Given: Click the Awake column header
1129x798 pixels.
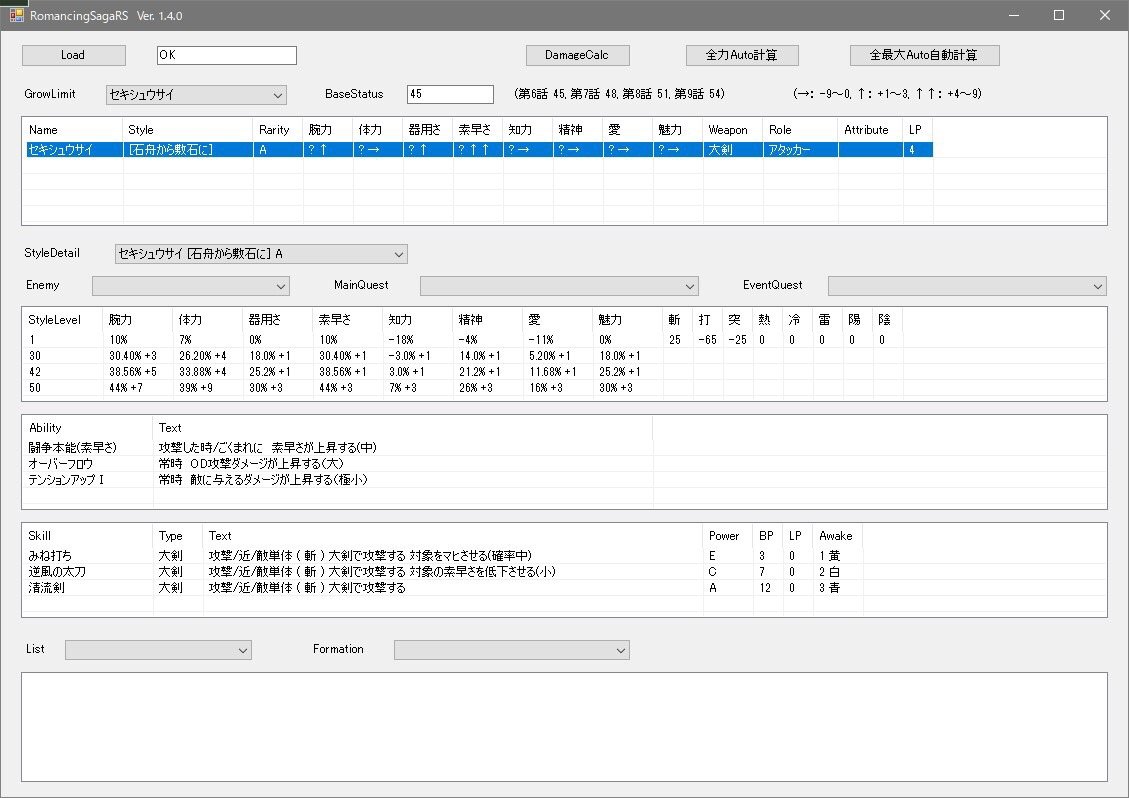Looking at the screenshot, I should pos(837,535).
